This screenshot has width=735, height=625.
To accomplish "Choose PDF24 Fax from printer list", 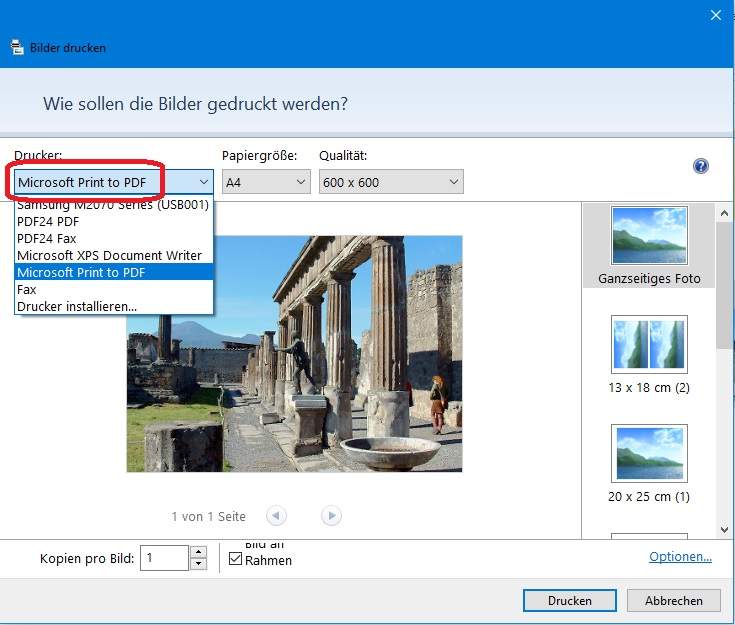I will (114, 238).
